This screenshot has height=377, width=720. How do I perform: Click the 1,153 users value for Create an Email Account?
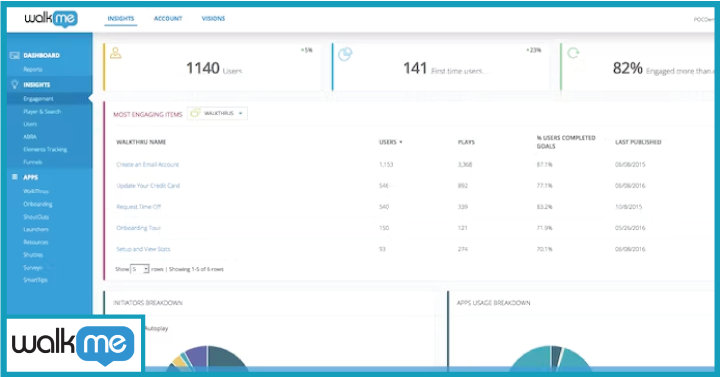tap(386, 164)
